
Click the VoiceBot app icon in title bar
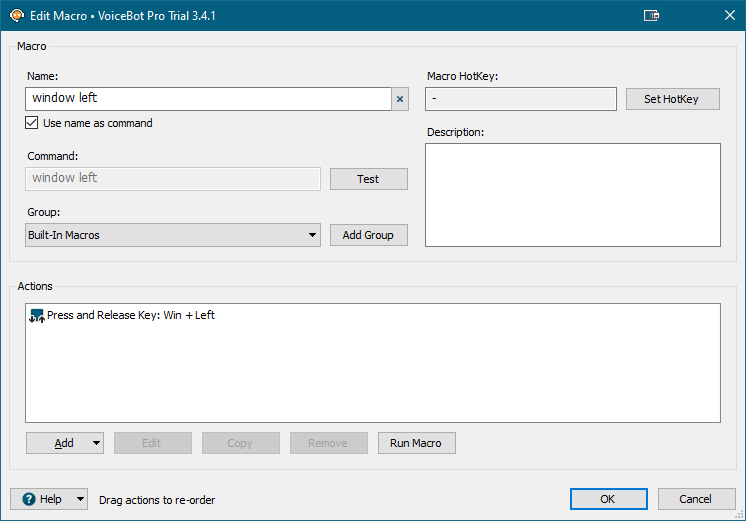[16, 15]
